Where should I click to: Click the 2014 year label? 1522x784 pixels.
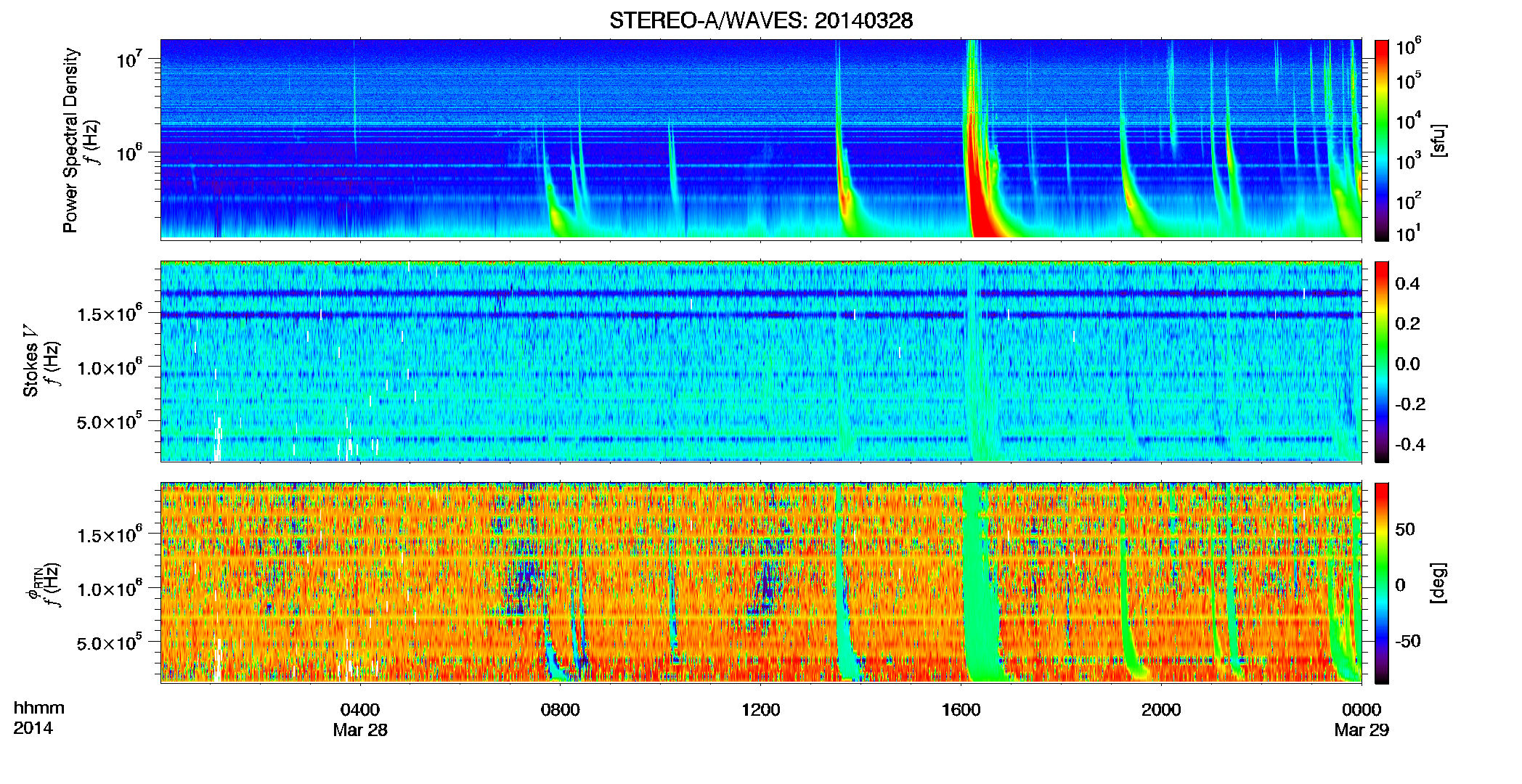(33, 728)
